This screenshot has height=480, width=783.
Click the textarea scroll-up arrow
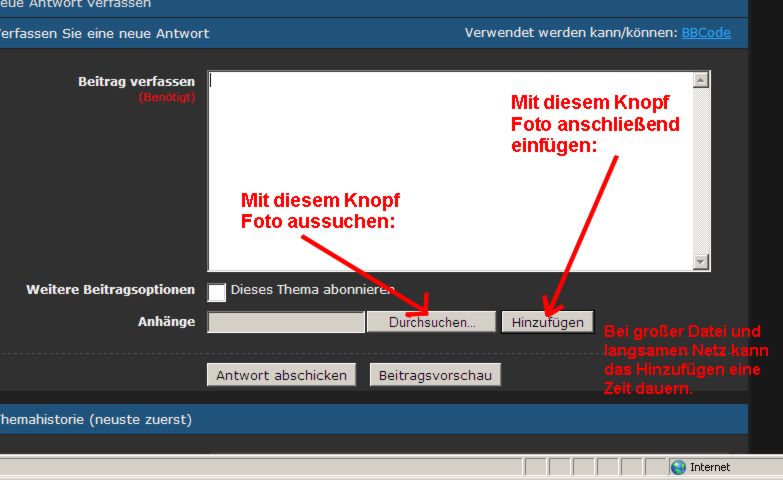(700, 80)
